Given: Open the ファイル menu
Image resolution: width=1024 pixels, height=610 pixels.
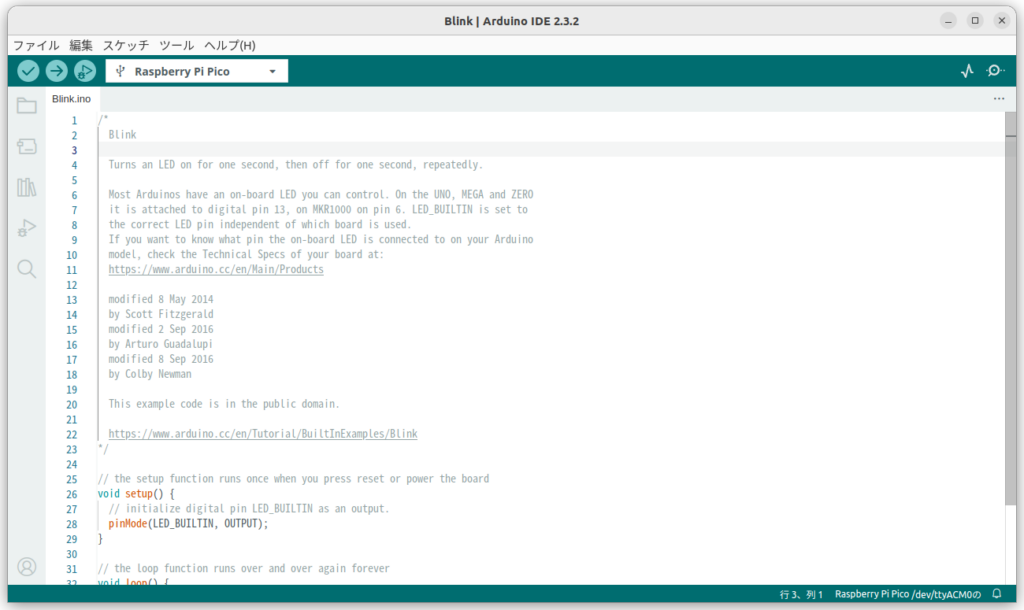Looking at the screenshot, I should coord(36,45).
